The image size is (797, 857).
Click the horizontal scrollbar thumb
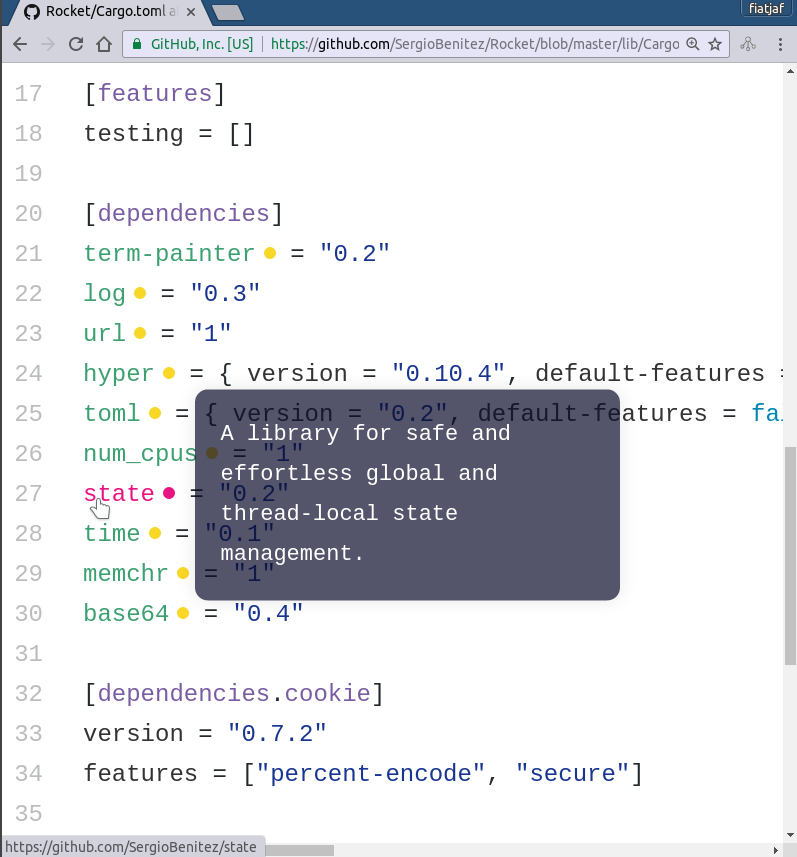[x=299, y=850]
